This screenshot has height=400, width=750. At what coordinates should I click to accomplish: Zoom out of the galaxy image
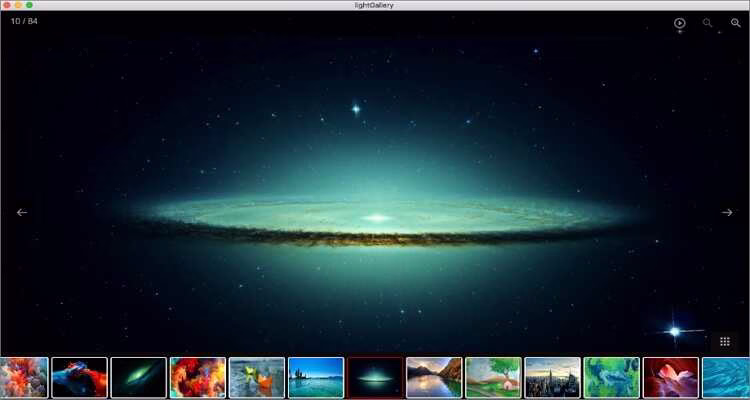pyautogui.click(x=707, y=22)
